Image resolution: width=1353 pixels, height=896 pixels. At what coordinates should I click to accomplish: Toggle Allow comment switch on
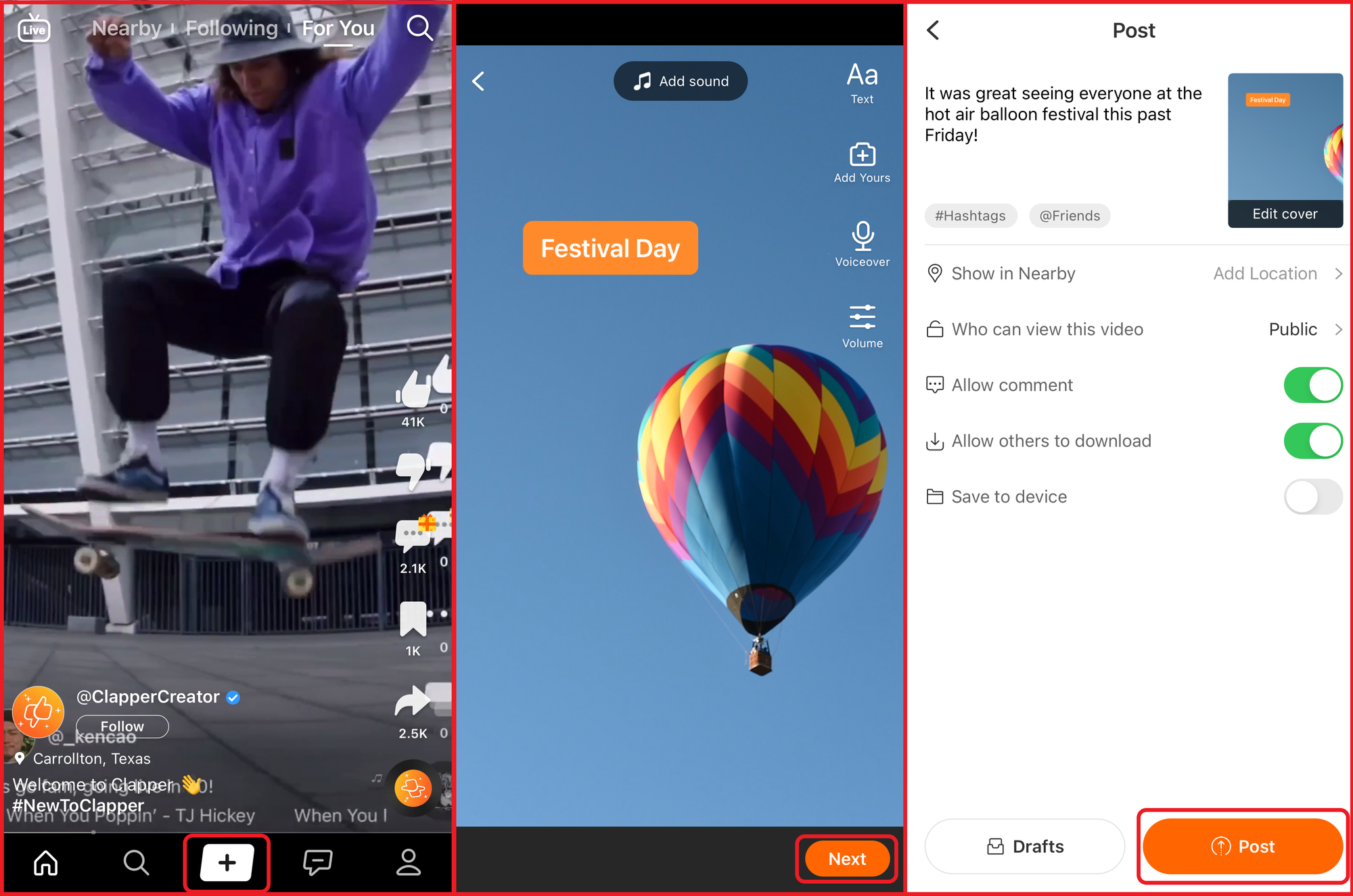pyautogui.click(x=1313, y=385)
